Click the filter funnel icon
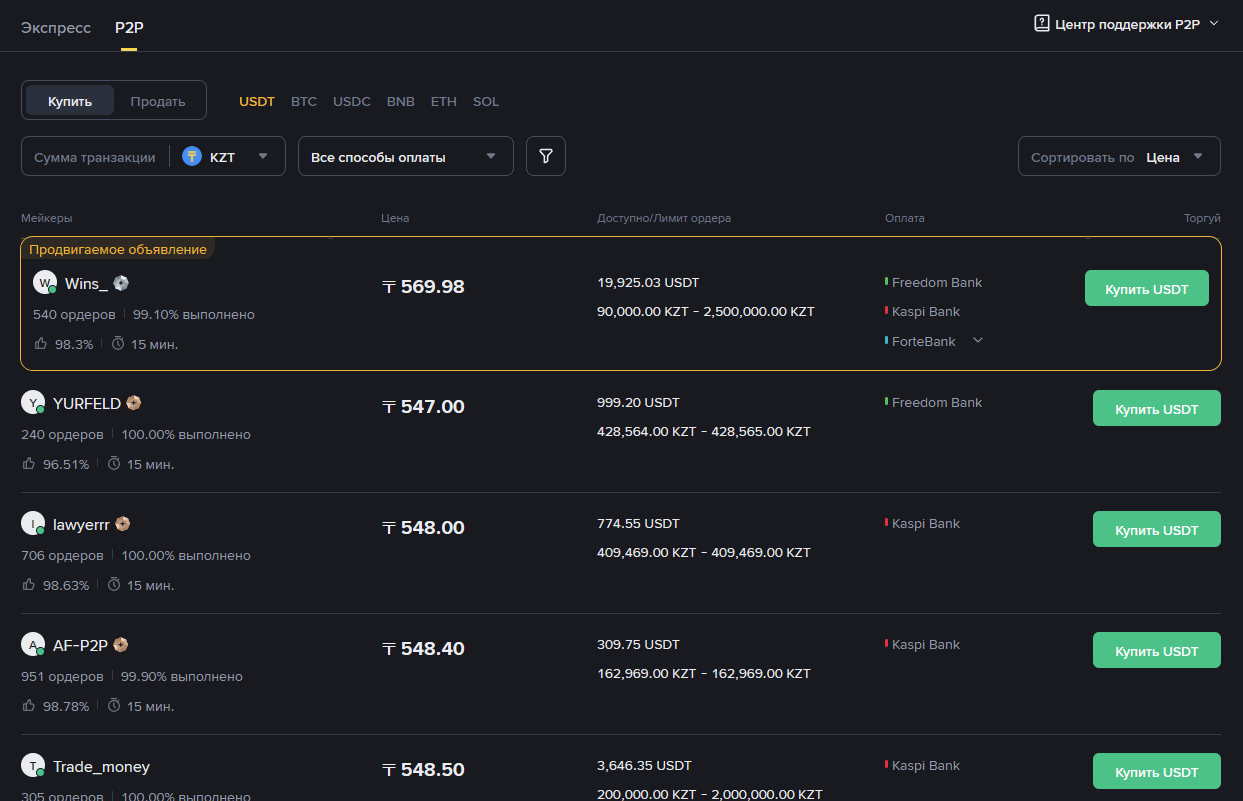The height and width of the screenshot is (801, 1243). (546, 156)
